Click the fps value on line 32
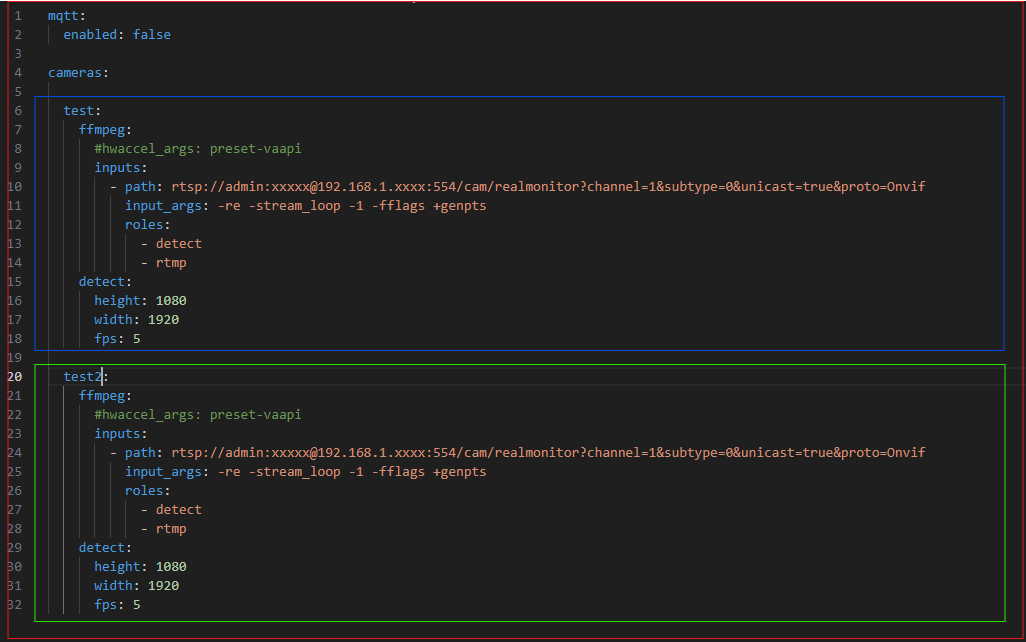Viewport: 1026px width, 642px height. click(x=136, y=605)
